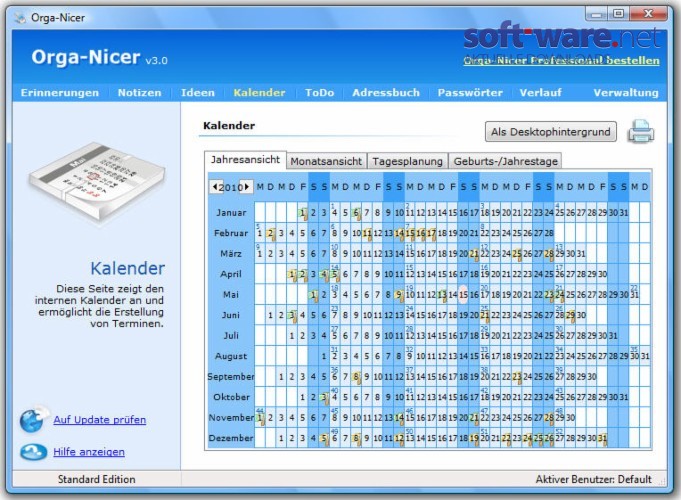
Task: Select November 1 marked day
Action: (260, 418)
